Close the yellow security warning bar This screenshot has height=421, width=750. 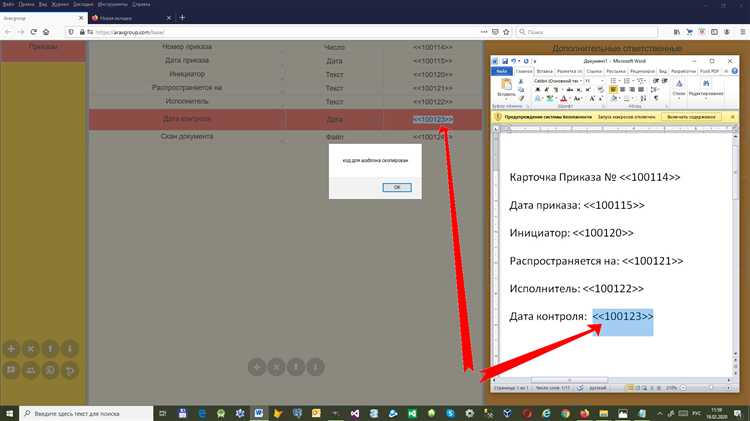tap(732, 117)
